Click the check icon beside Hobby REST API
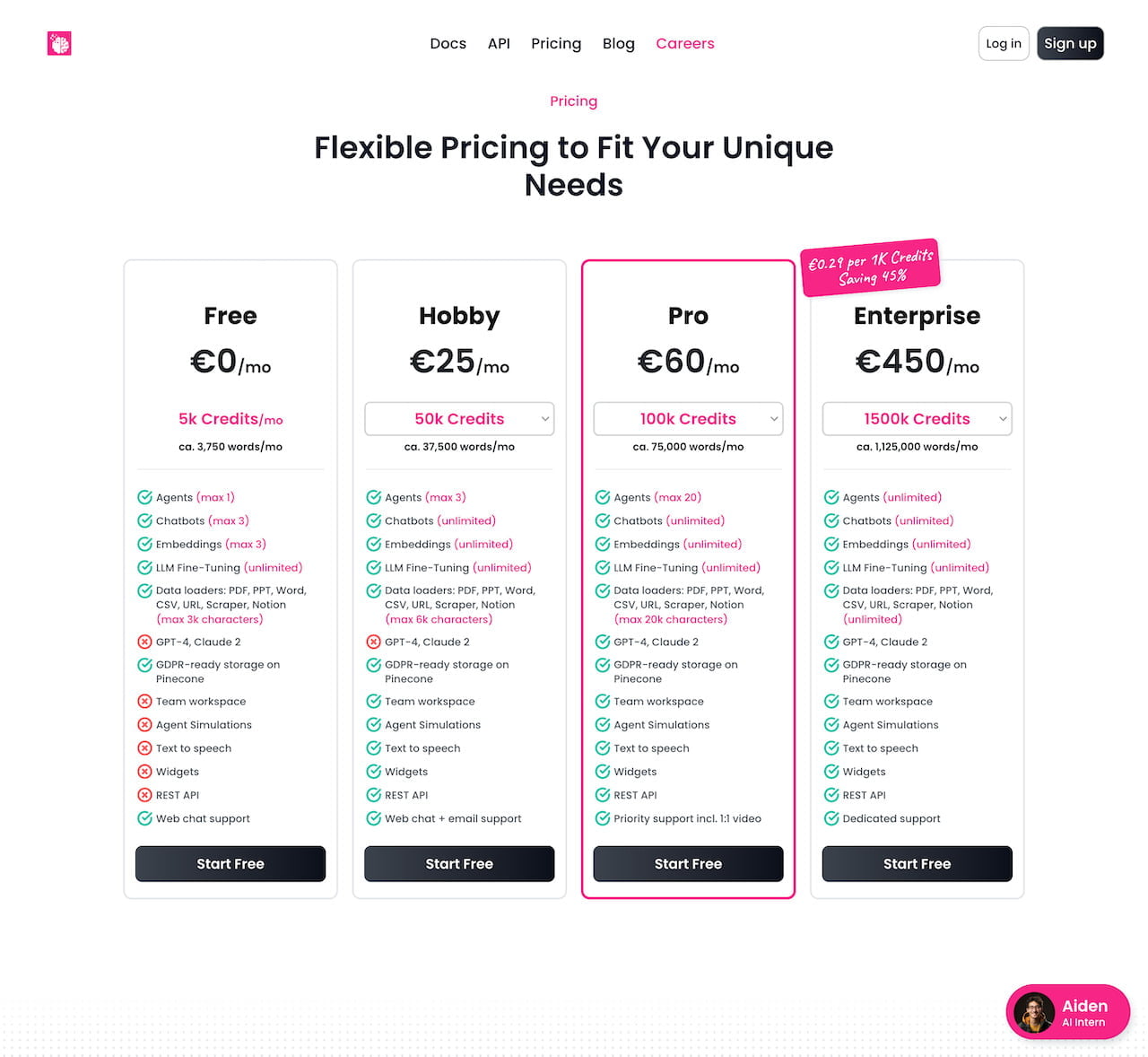The width and height of the screenshot is (1148, 1057). (x=373, y=795)
